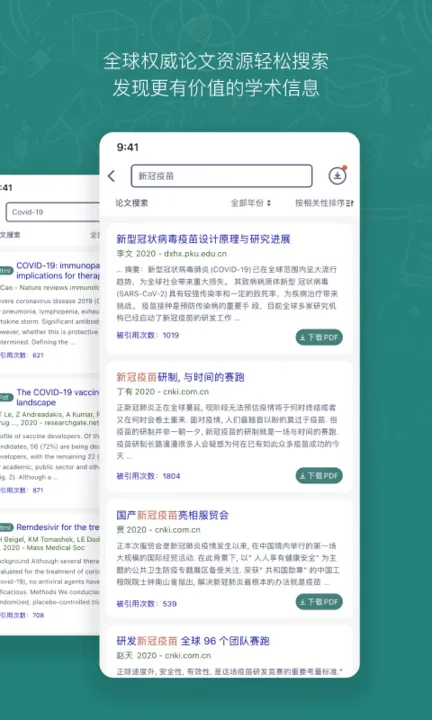432x720 pixels.
Task: Open article 新冠疫苗研制, 与时间的赛跑
Action: 180,377
